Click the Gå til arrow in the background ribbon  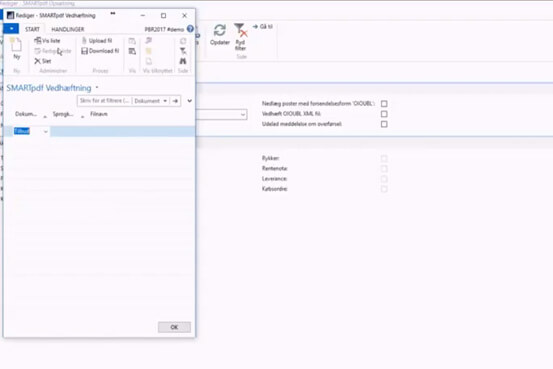tap(255, 26)
